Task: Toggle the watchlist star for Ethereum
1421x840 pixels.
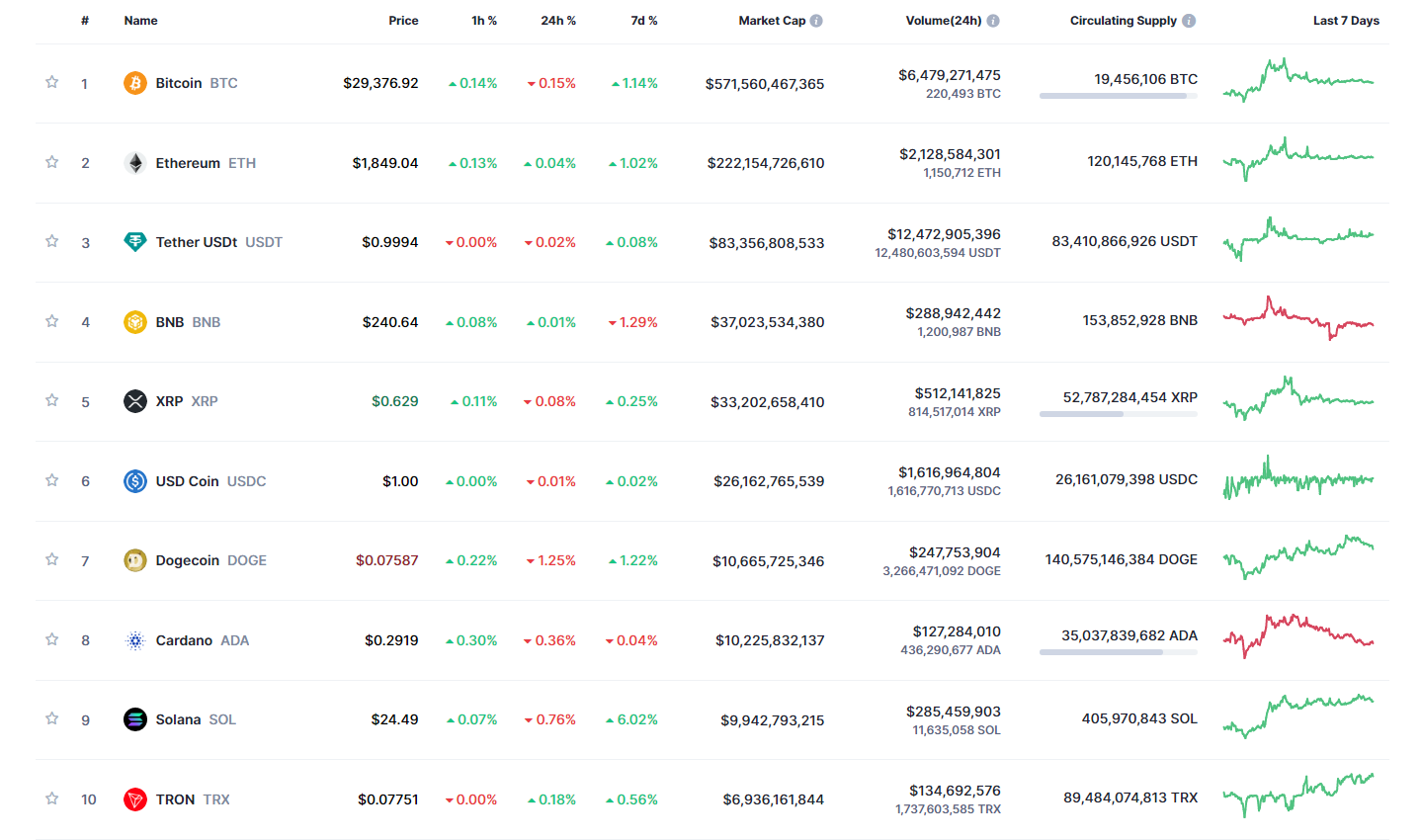Action: pos(52,162)
